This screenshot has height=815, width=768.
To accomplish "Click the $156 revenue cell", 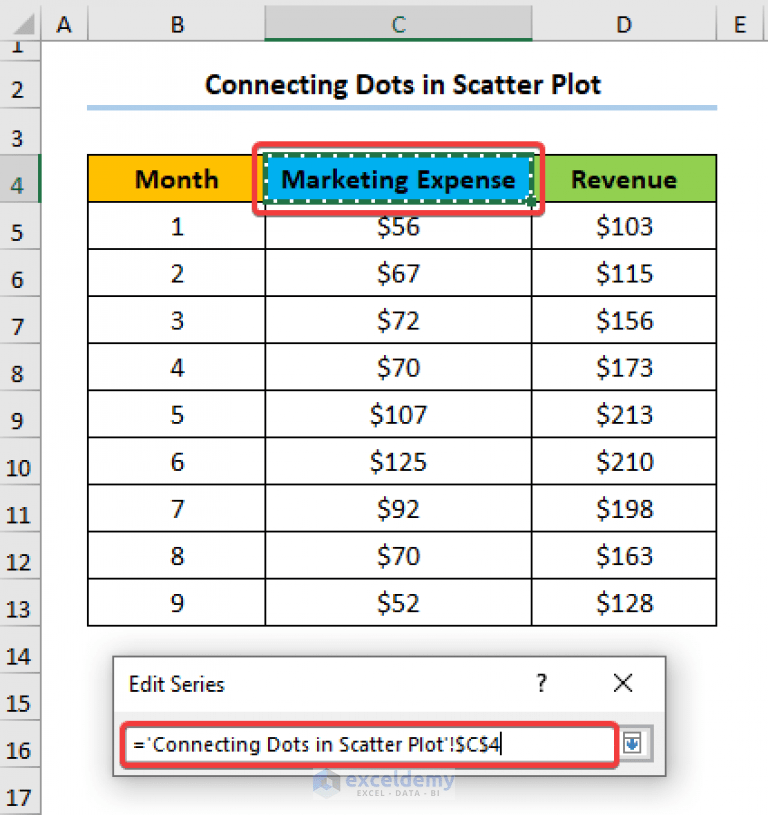I will (624, 320).
